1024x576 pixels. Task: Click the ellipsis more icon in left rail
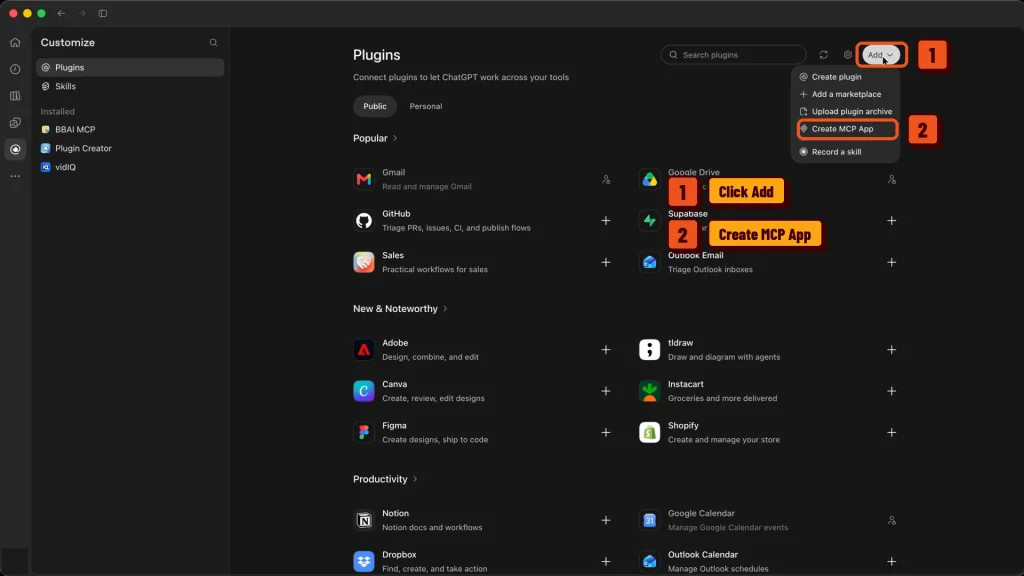[15, 176]
